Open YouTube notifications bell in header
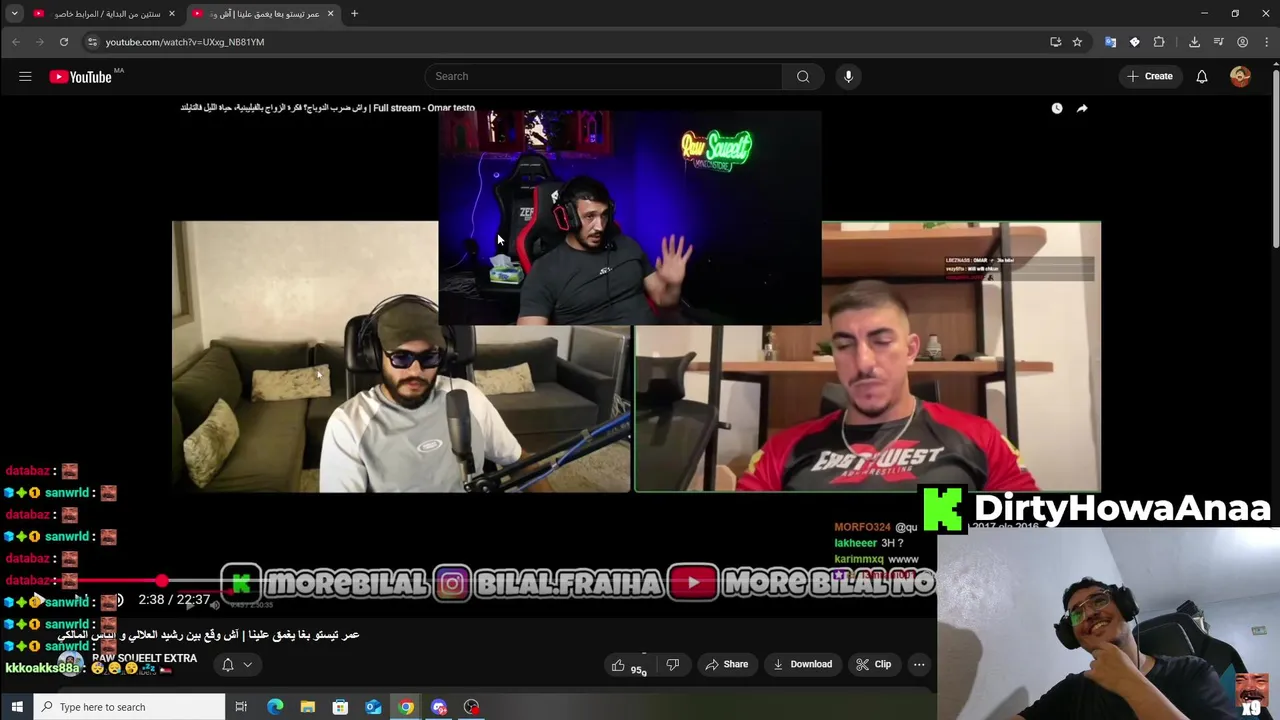This screenshot has width=1280, height=720. coord(1202,76)
